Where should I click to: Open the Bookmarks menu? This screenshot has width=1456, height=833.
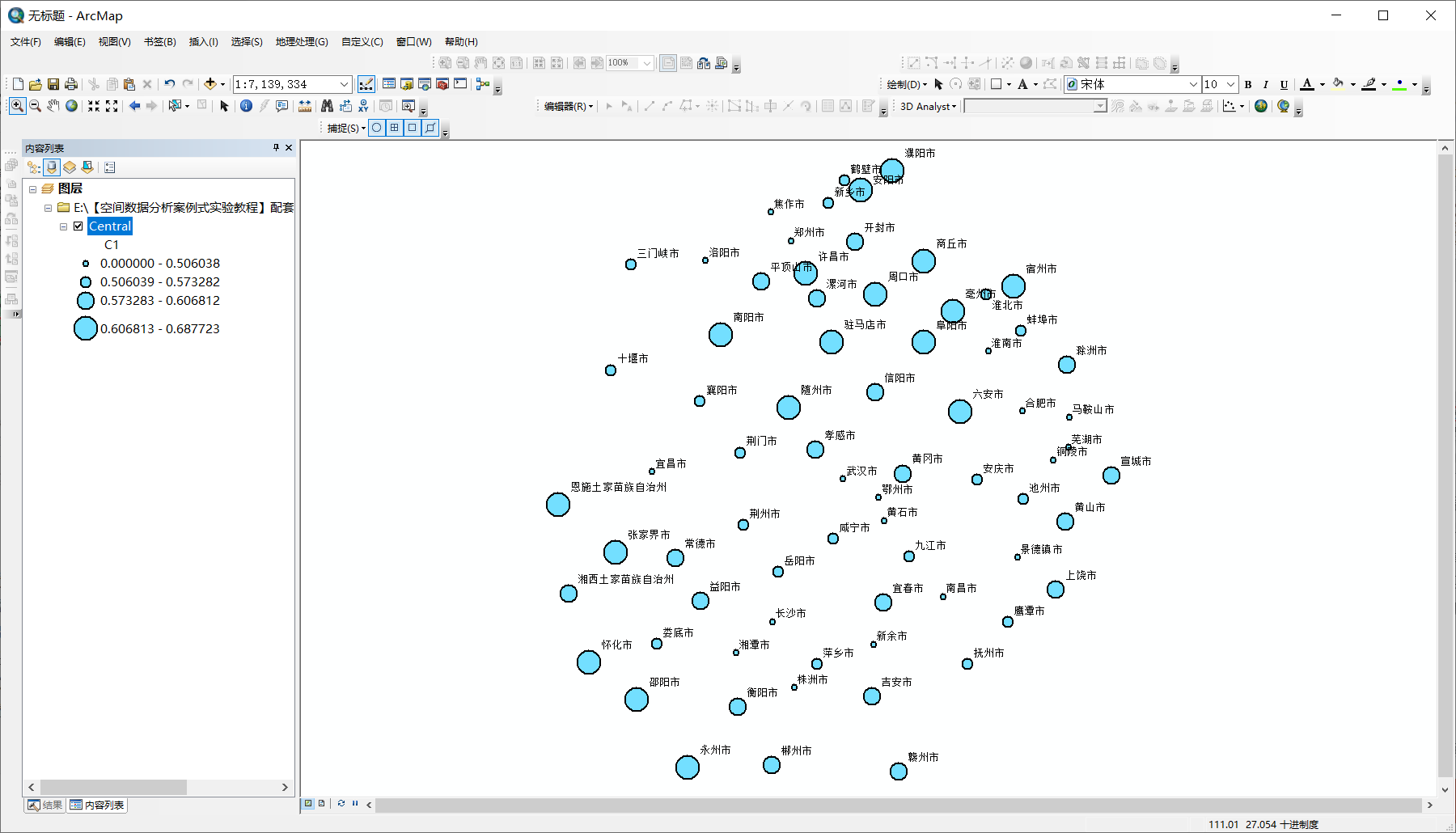160,42
